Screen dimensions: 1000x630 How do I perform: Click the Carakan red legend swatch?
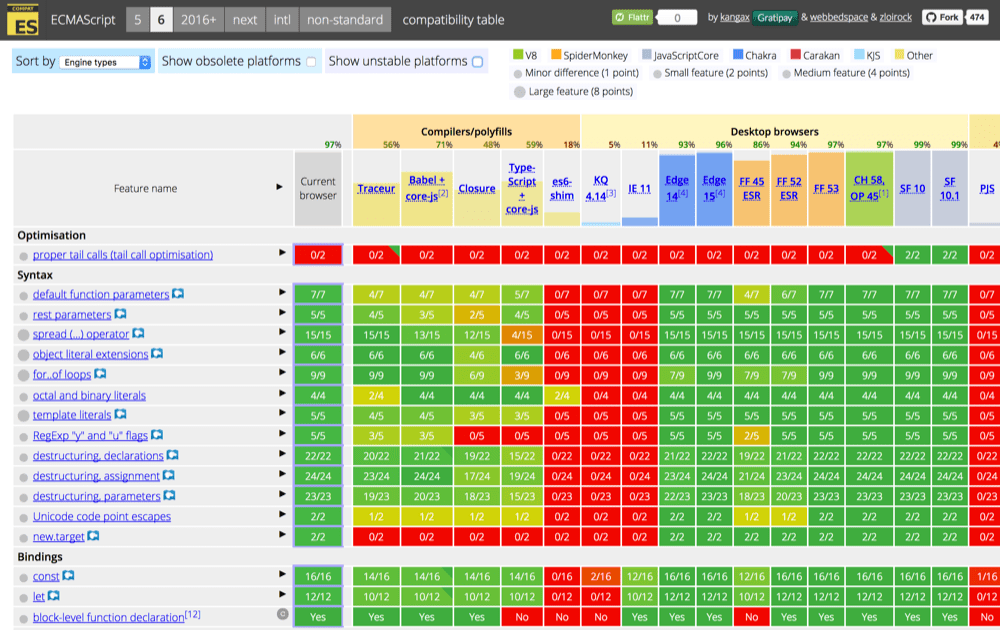coord(795,55)
